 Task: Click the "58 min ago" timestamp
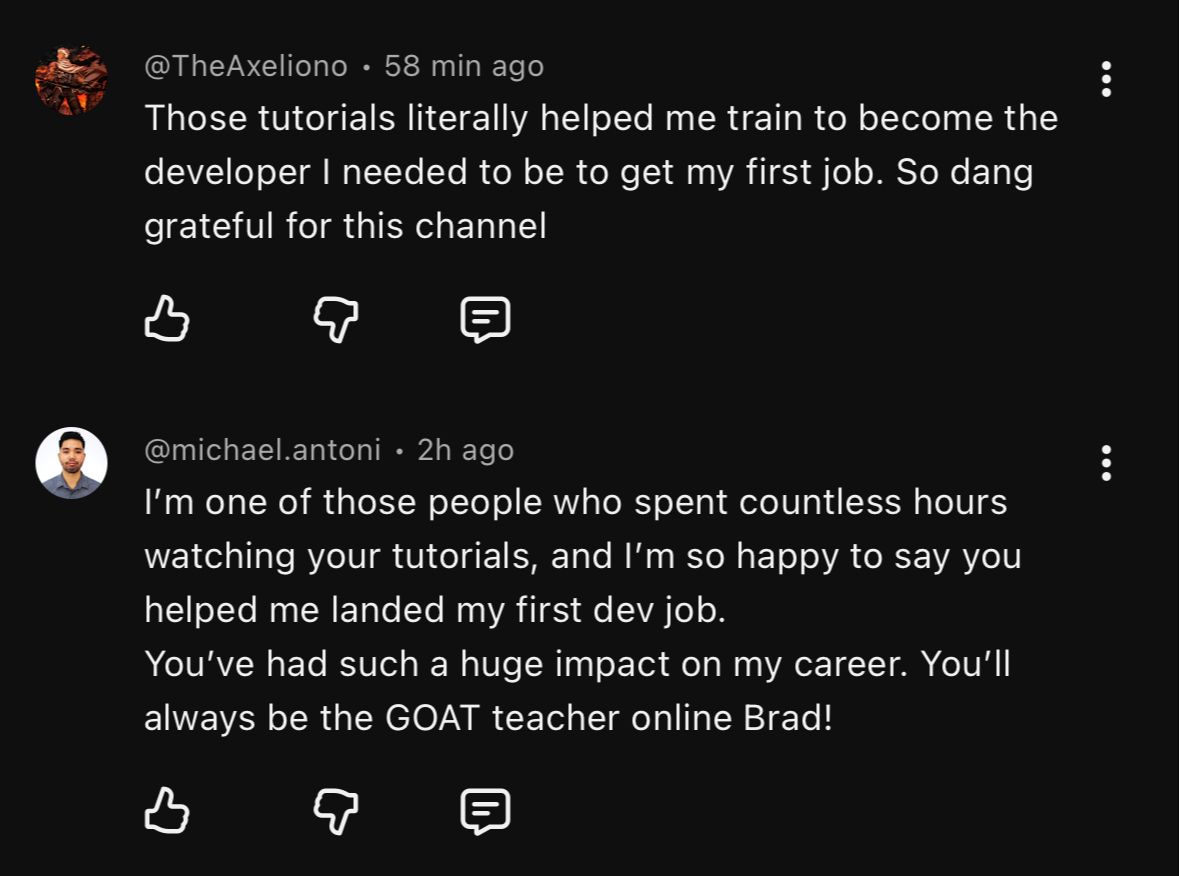[x=464, y=66]
